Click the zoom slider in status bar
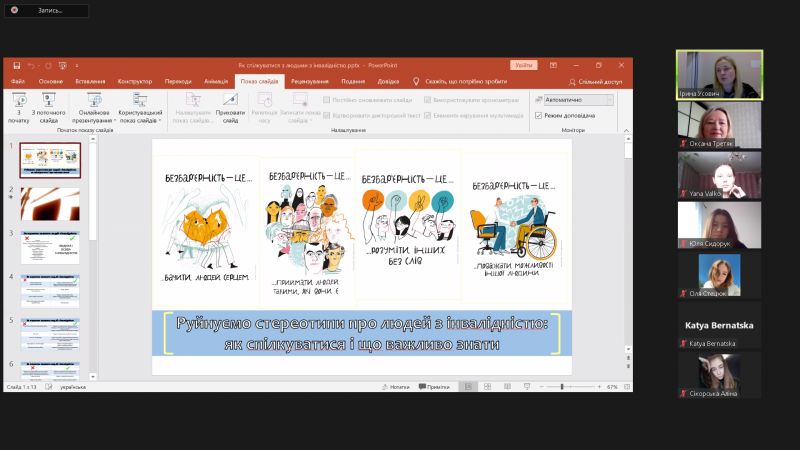 562,387
